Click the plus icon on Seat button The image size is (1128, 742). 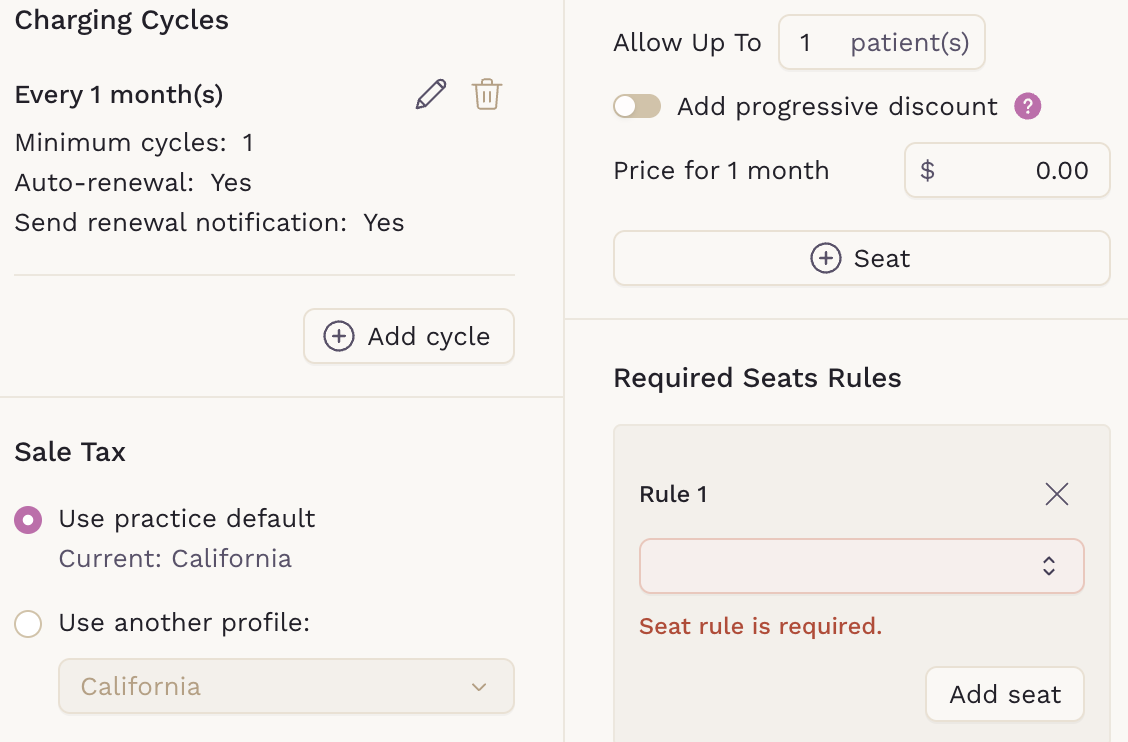tap(825, 259)
